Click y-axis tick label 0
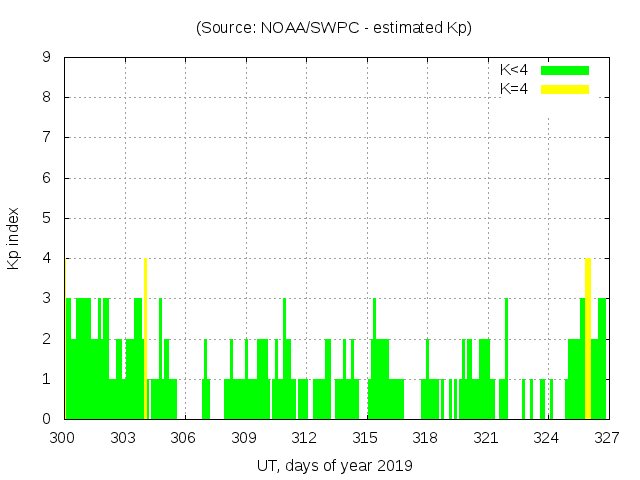Screen dimensions: 640x480 point(47,419)
